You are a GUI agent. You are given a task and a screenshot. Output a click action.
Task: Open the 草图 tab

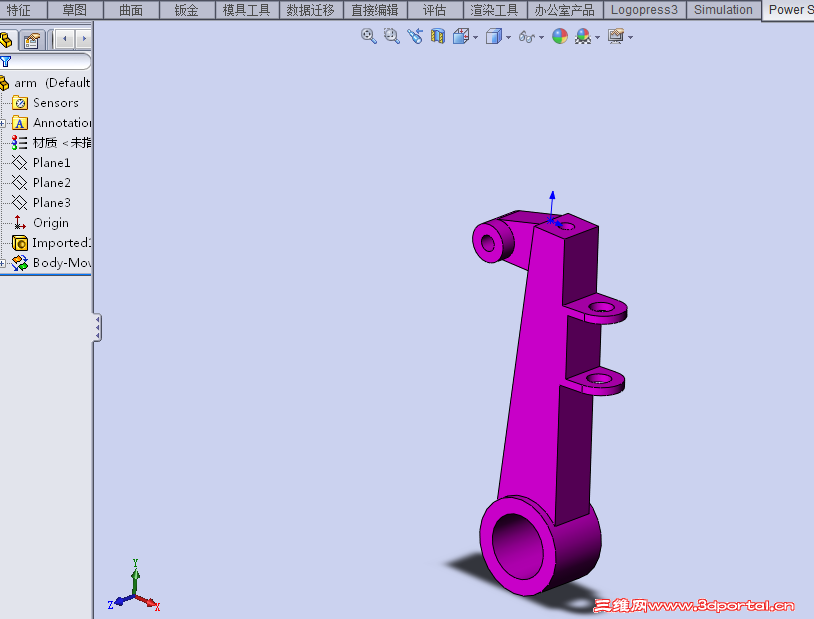pyautogui.click(x=75, y=10)
